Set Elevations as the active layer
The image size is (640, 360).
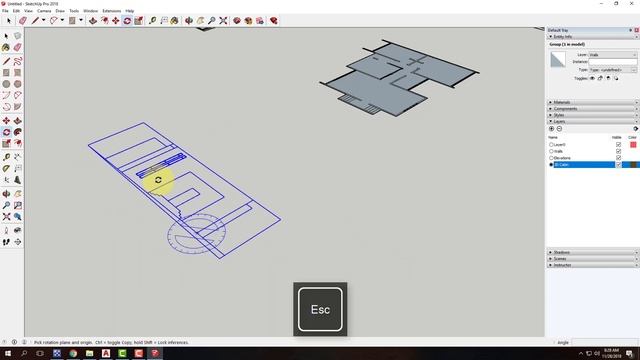point(551,158)
